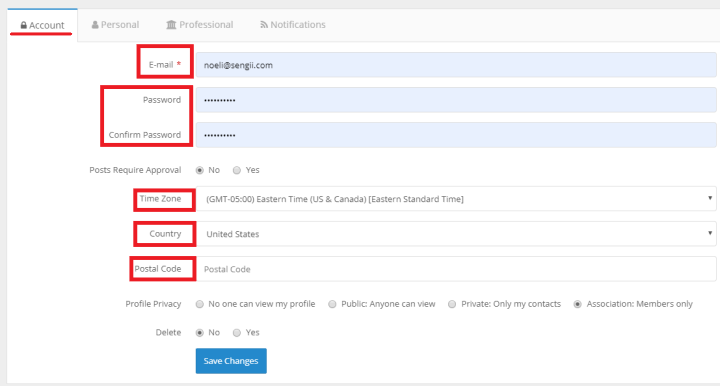The width and height of the screenshot is (720, 386).
Task: Open the Time Zone dropdown
Action: [x=456, y=199]
